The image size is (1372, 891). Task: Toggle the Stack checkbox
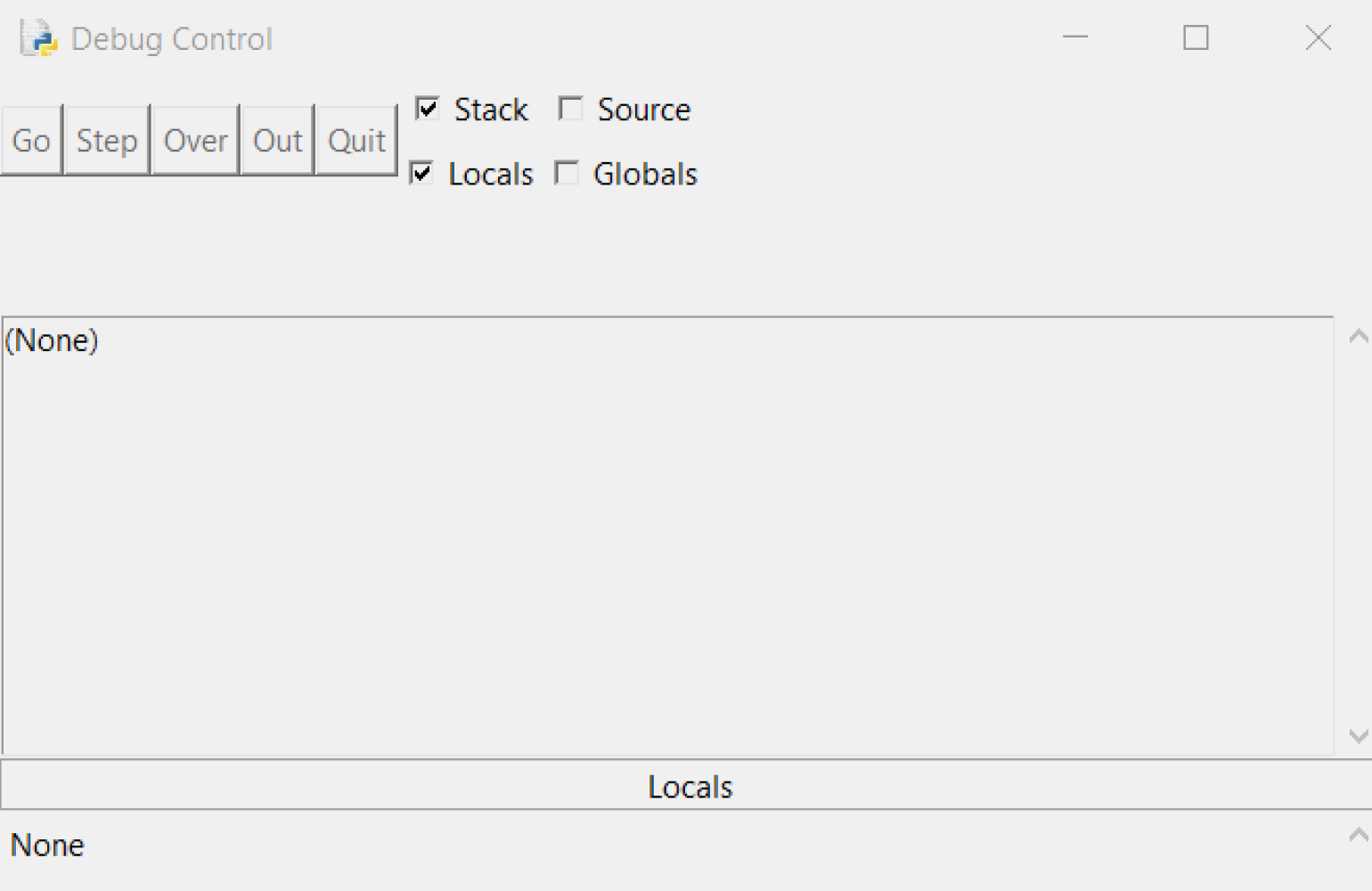[428, 109]
